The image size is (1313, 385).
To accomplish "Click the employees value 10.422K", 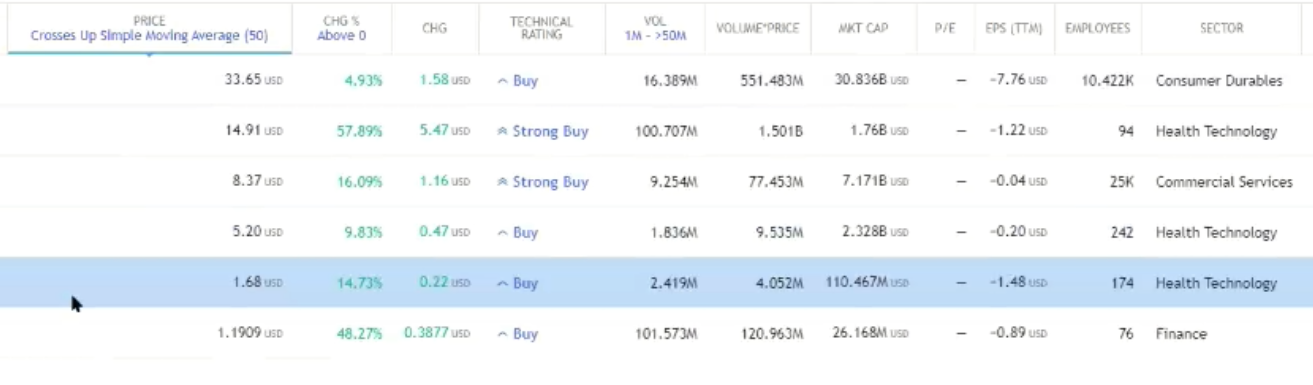I will coord(1108,81).
